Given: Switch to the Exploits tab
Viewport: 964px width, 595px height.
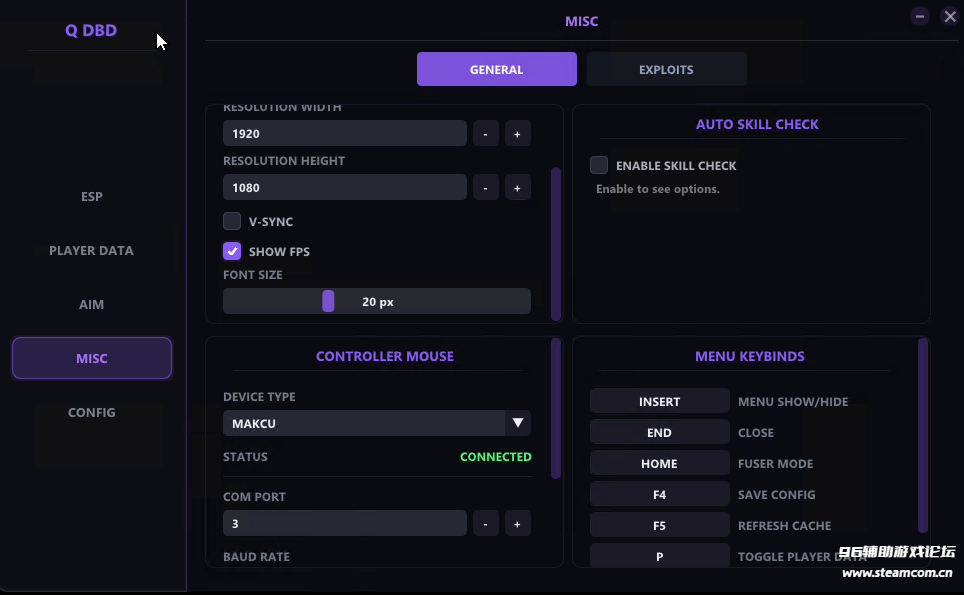Looking at the screenshot, I should (666, 69).
